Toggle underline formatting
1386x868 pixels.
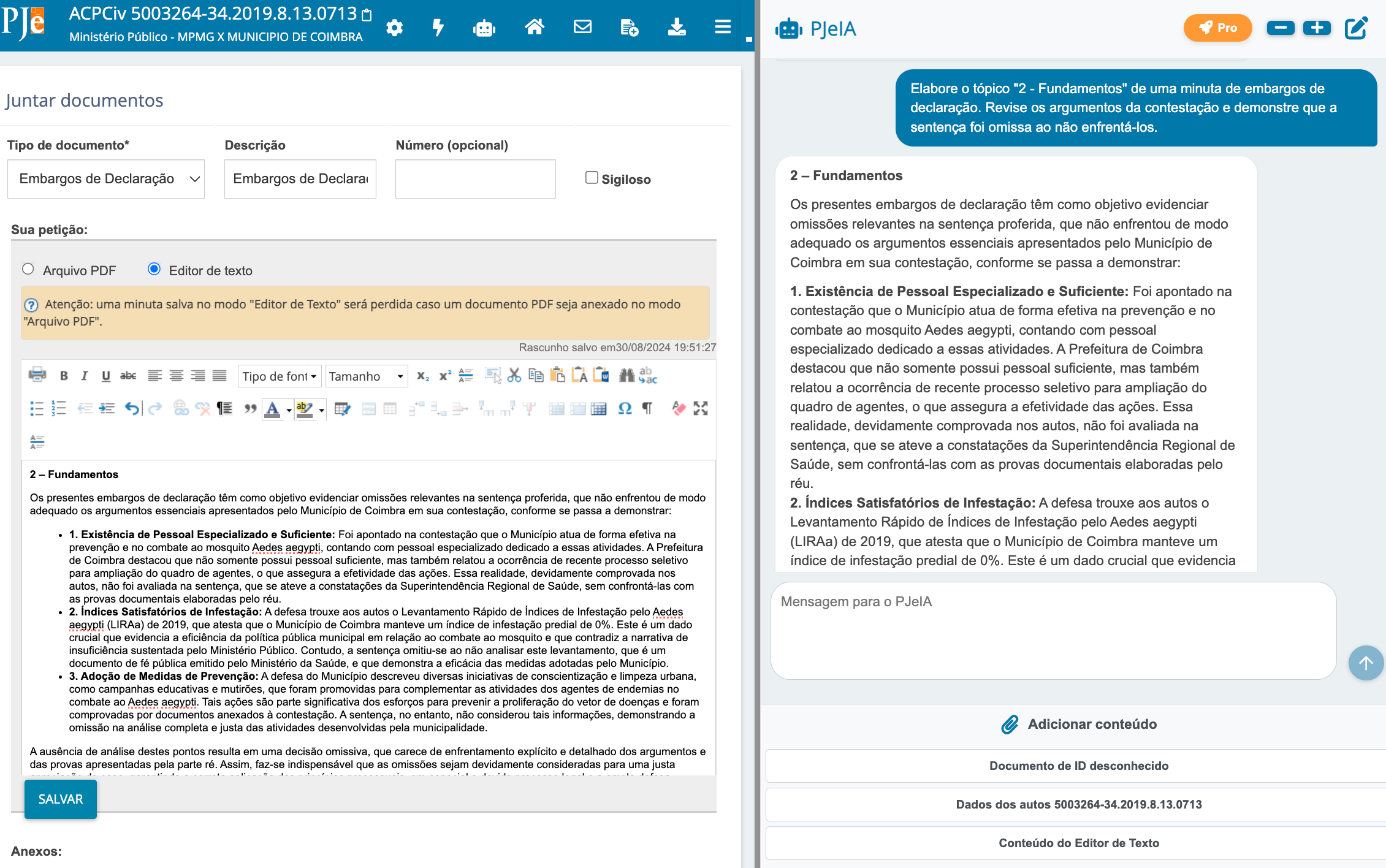pos(106,376)
